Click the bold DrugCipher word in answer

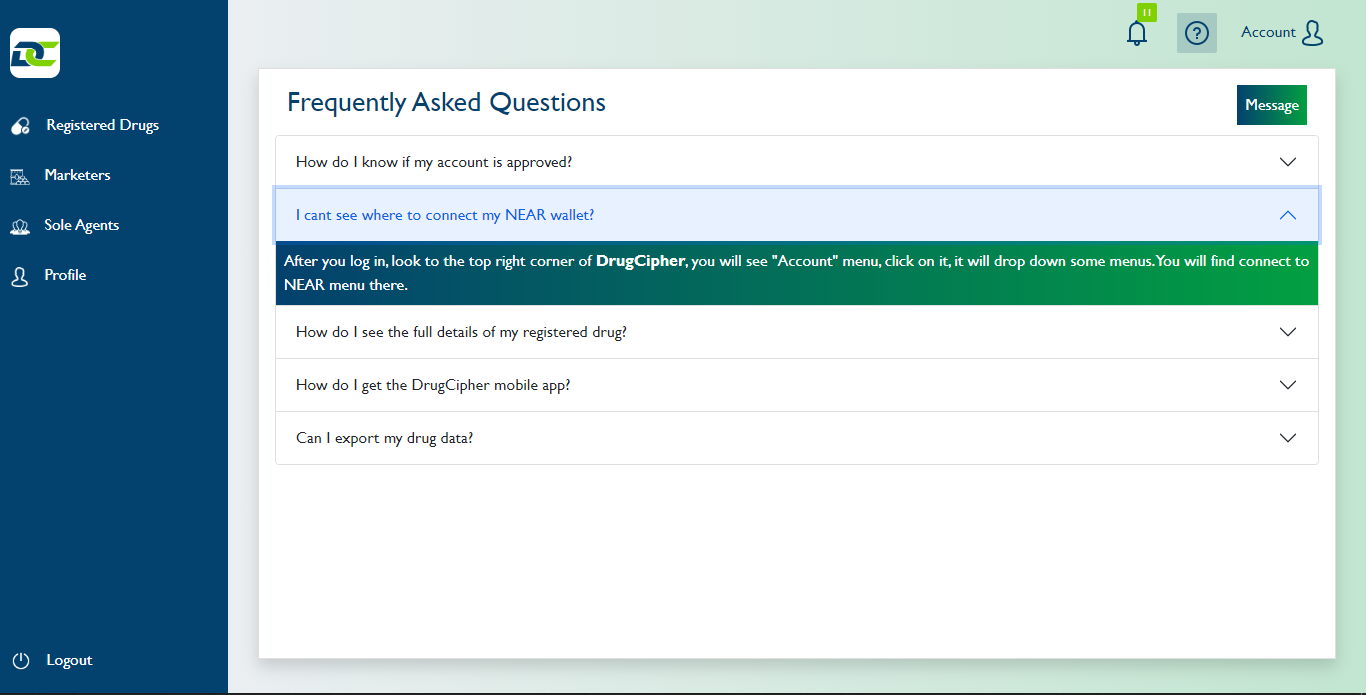[640, 262]
